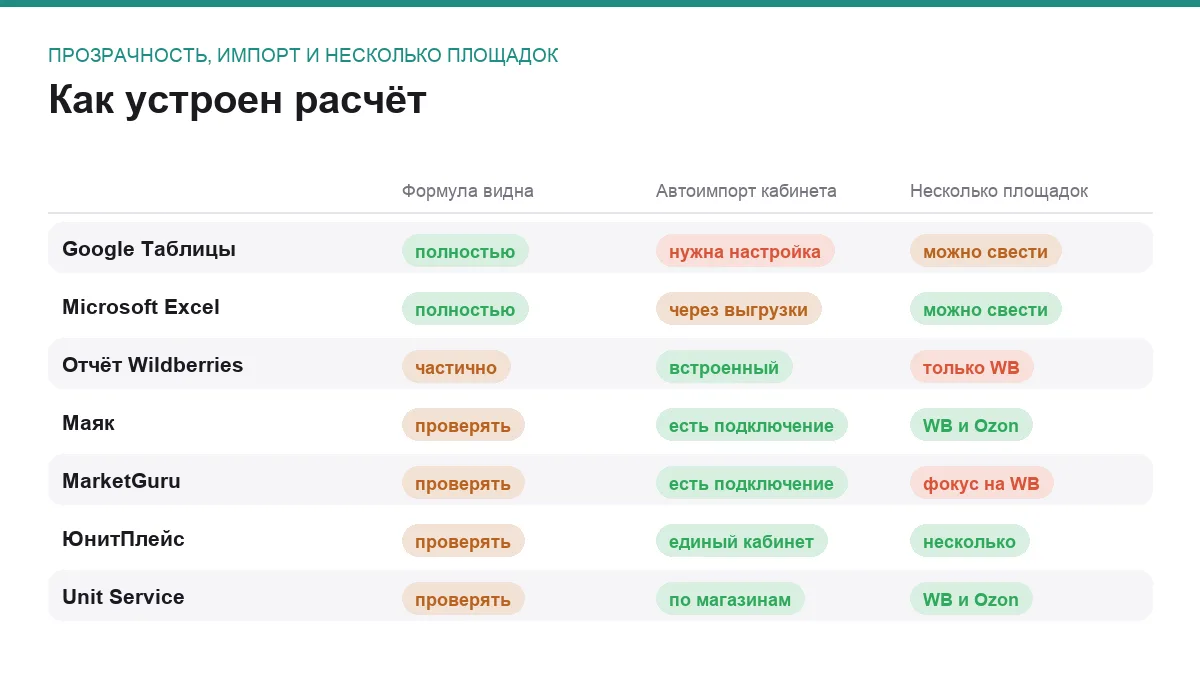Click 'есть подключение' badge in Маяк row
This screenshot has width=1200, height=676.
pos(751,425)
